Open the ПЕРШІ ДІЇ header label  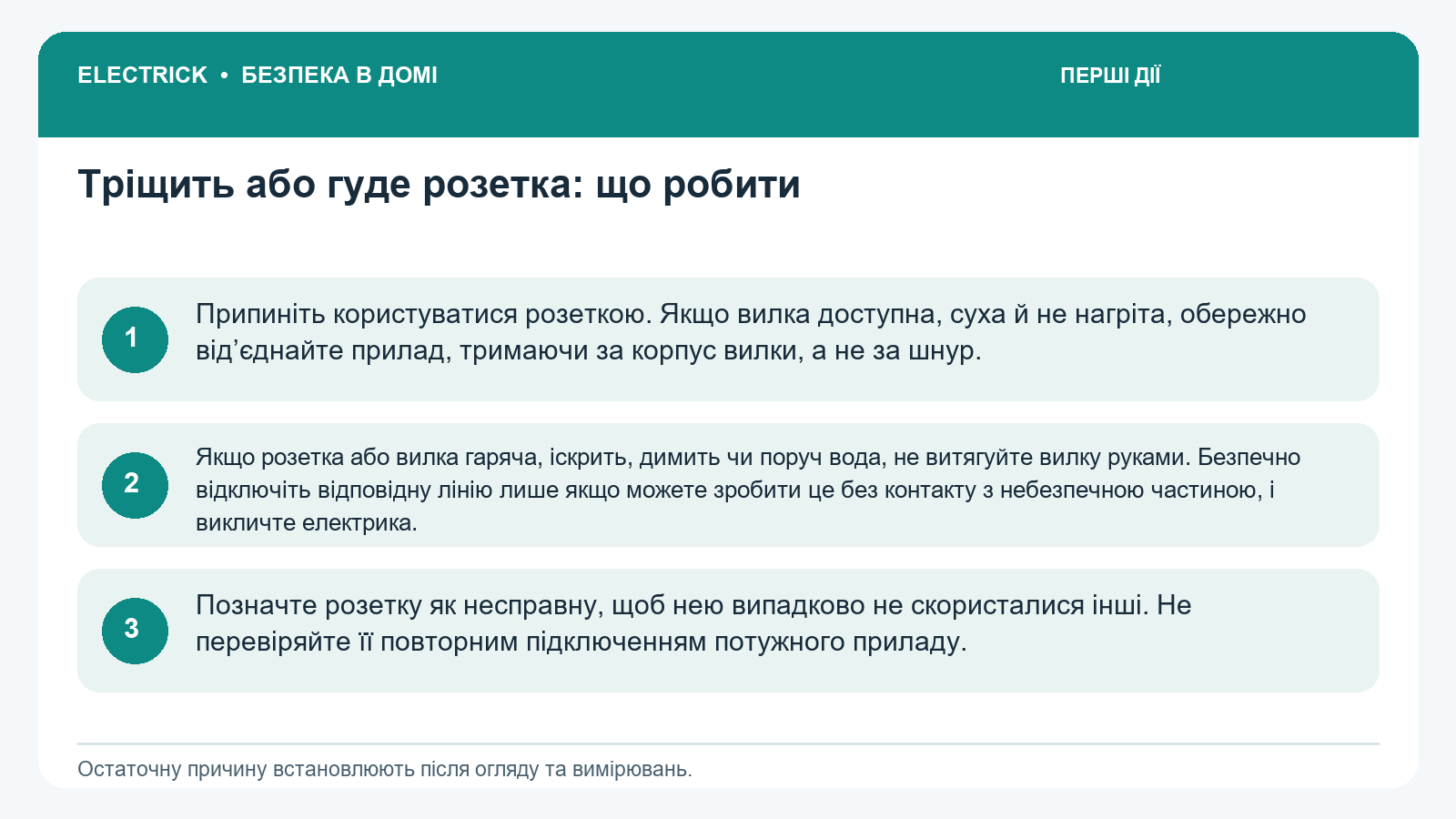point(1110,76)
